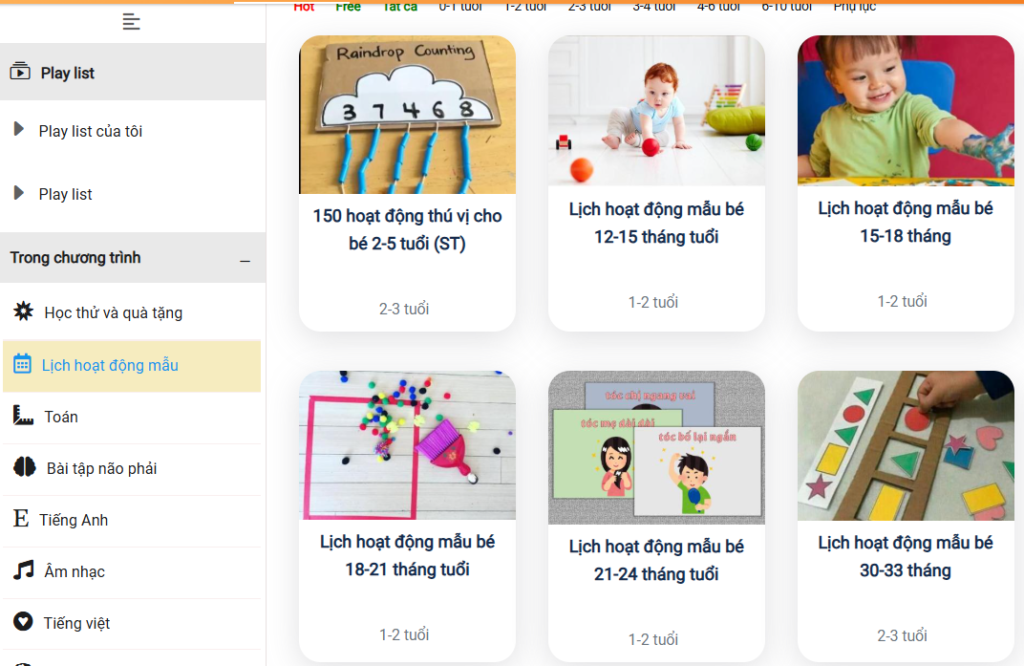Viewport: 1024px width, 666px height.
Task: Select the calendar icon for Lịch hoạt động mẫu
Action: click(x=22, y=364)
